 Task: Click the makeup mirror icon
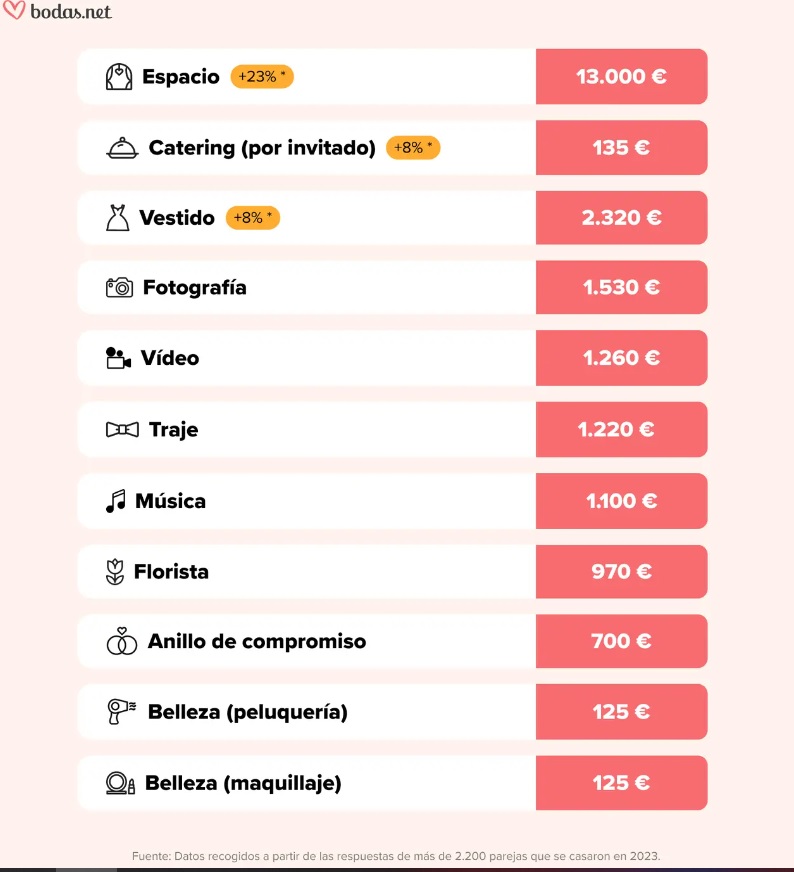pos(120,783)
